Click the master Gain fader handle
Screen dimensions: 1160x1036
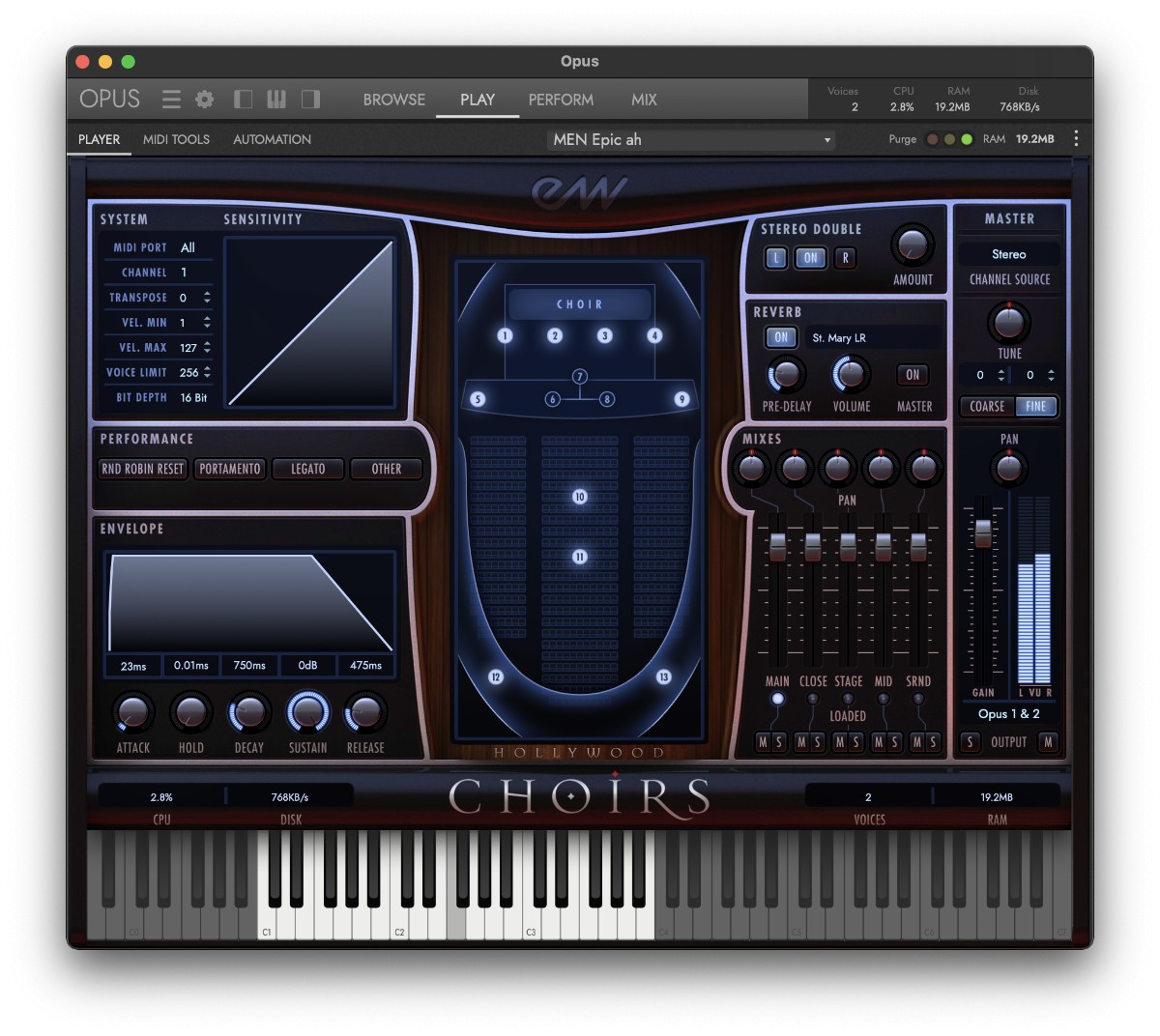click(x=983, y=532)
